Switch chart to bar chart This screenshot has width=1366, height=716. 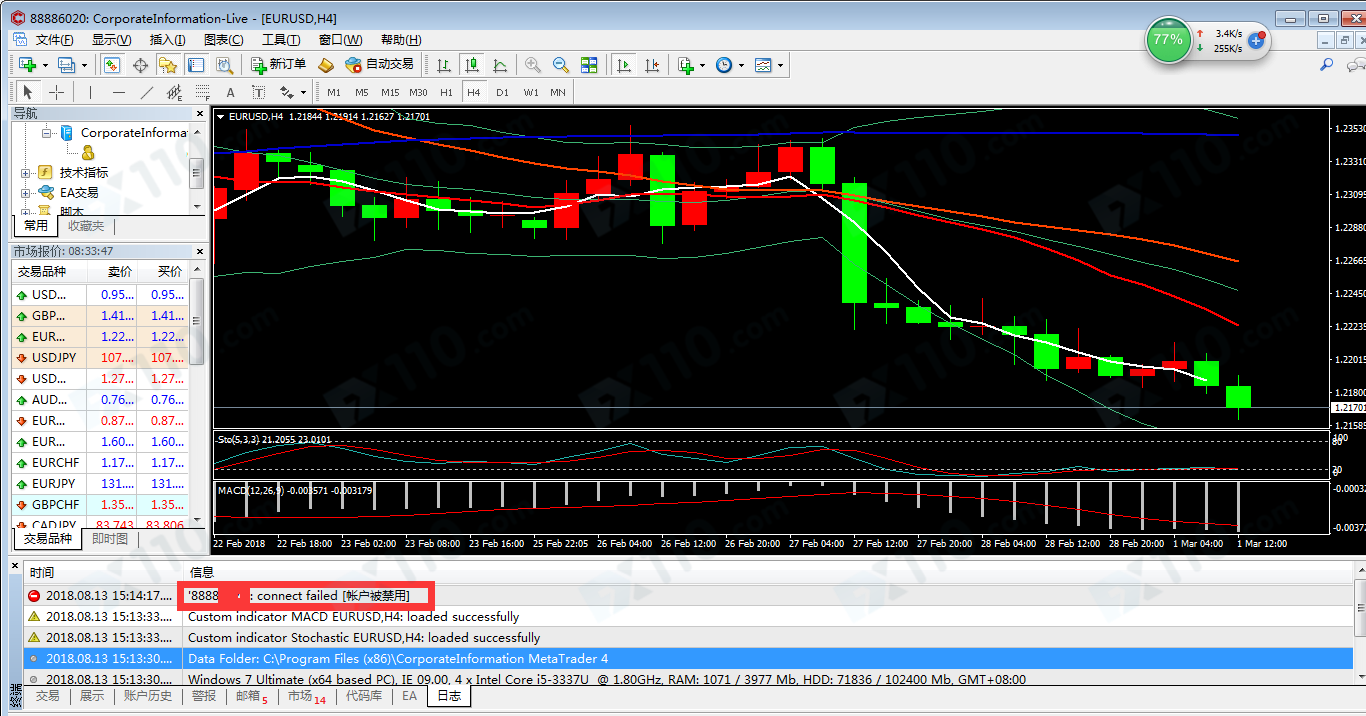click(x=444, y=64)
